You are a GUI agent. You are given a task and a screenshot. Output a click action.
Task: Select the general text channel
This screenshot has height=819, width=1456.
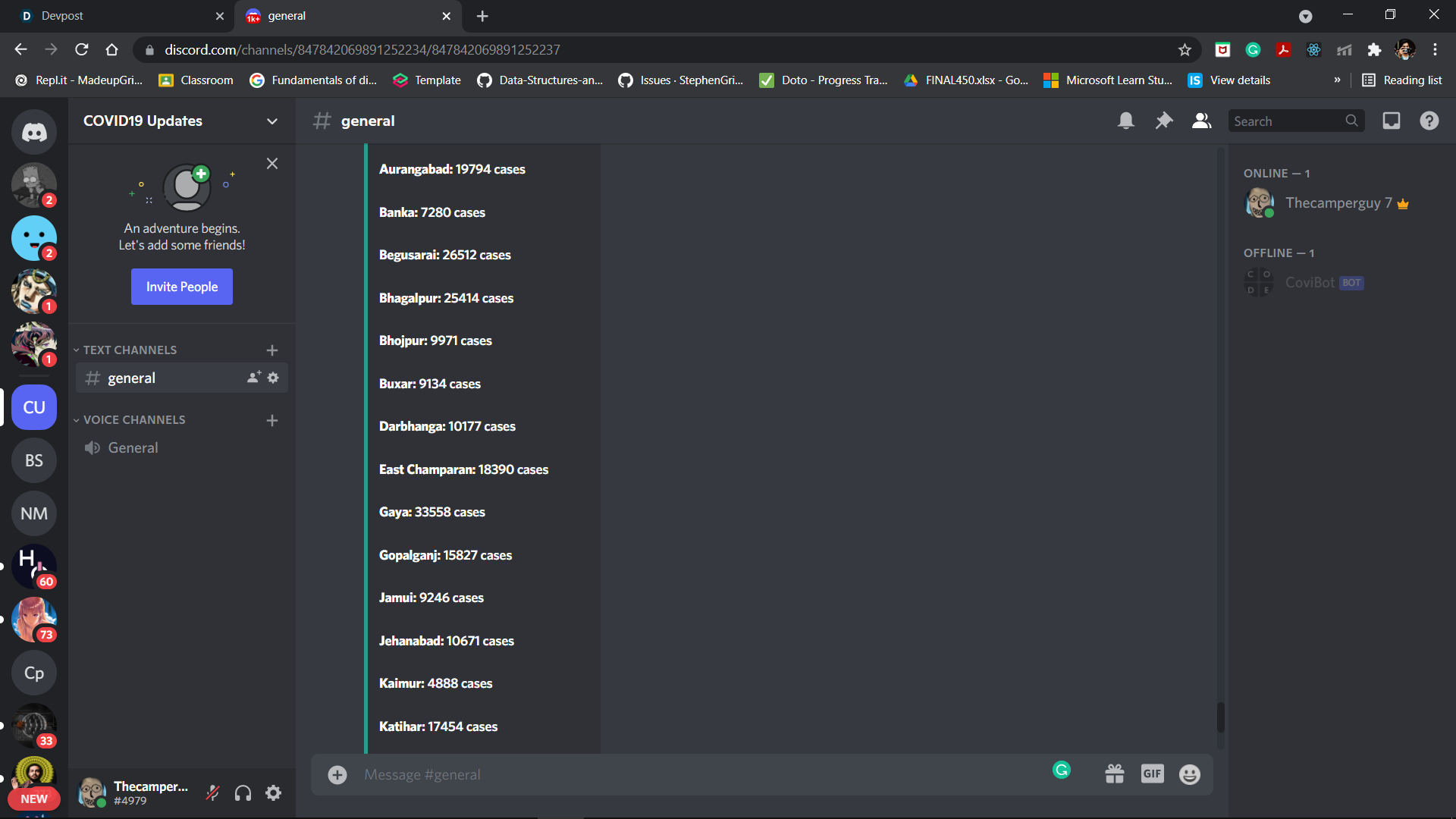[132, 378]
